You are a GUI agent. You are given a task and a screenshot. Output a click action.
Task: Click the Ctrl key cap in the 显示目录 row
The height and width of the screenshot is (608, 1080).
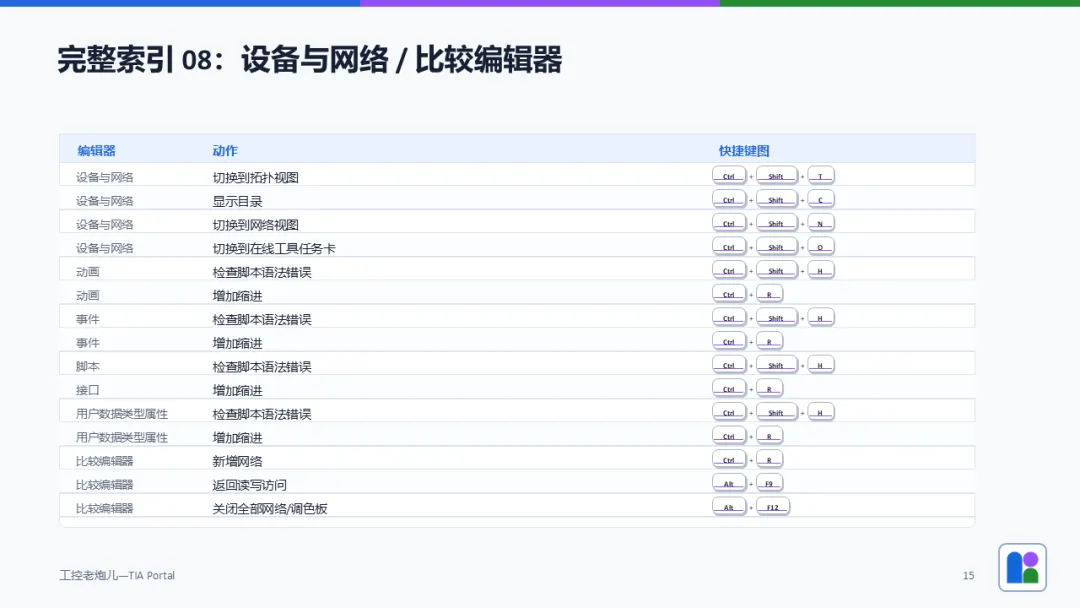729,200
